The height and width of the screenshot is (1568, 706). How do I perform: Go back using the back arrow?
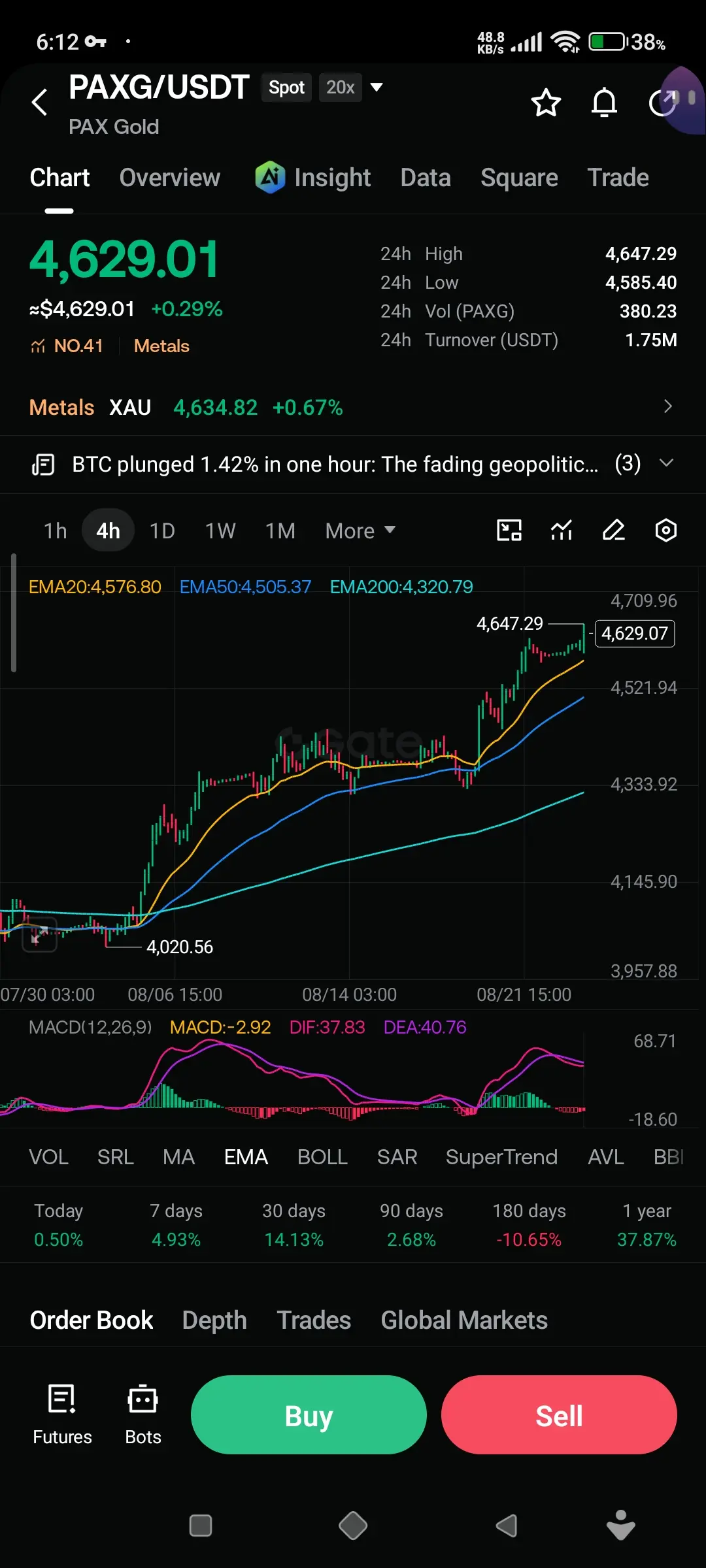(x=40, y=102)
